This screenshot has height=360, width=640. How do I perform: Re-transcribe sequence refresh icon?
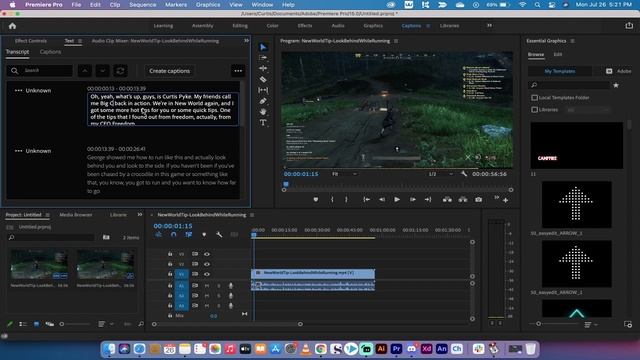coord(120,71)
